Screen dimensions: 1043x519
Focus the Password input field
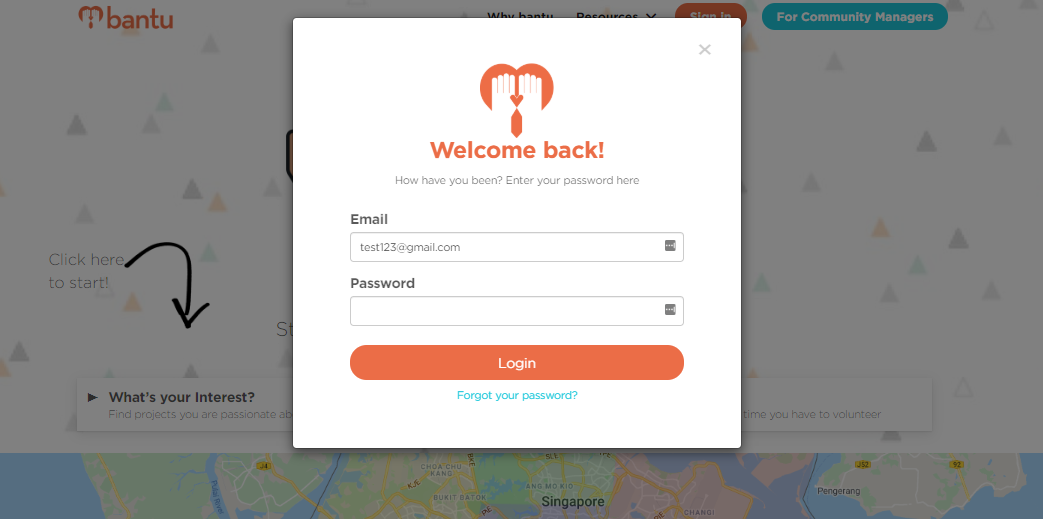tap(517, 311)
